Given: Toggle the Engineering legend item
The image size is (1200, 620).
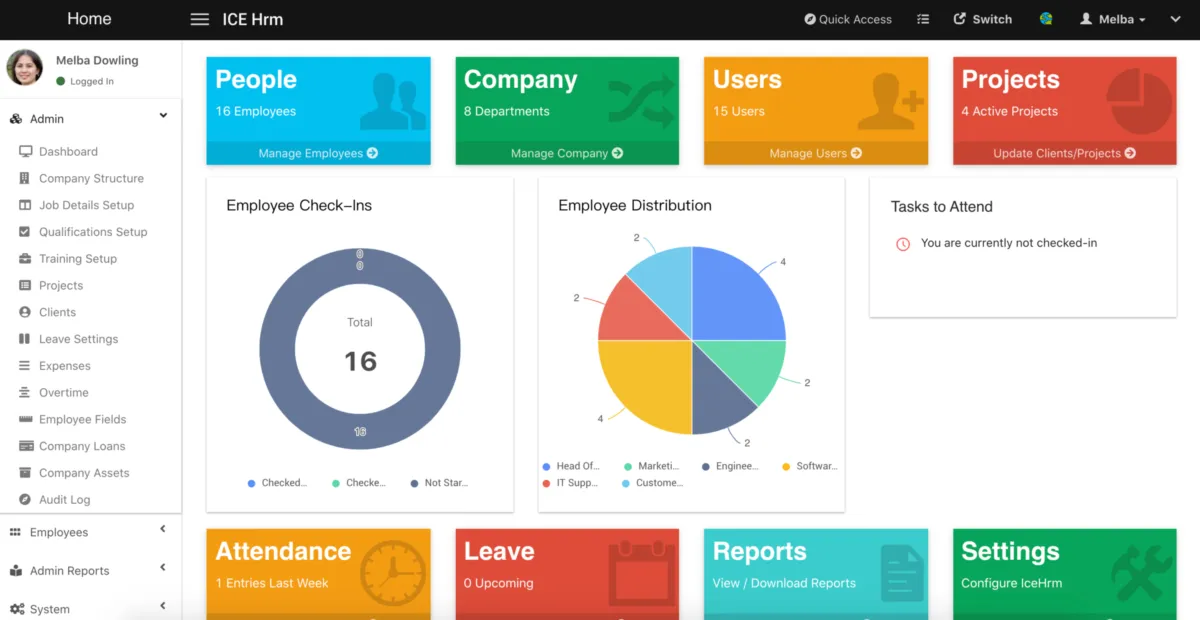Looking at the screenshot, I should pyautogui.click(x=730, y=466).
